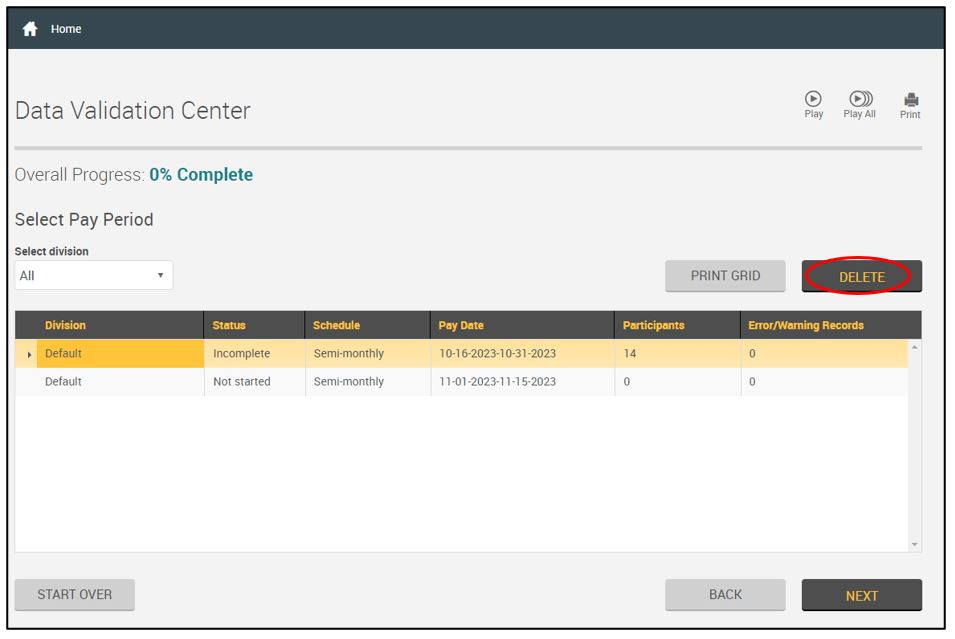
Task: Open the Home link in top bar
Action: [66, 29]
